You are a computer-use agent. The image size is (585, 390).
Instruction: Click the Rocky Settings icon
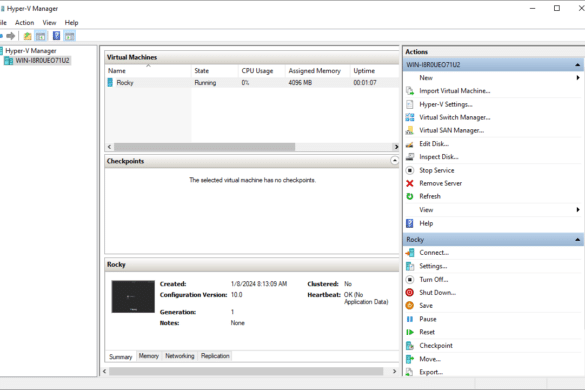click(410, 266)
